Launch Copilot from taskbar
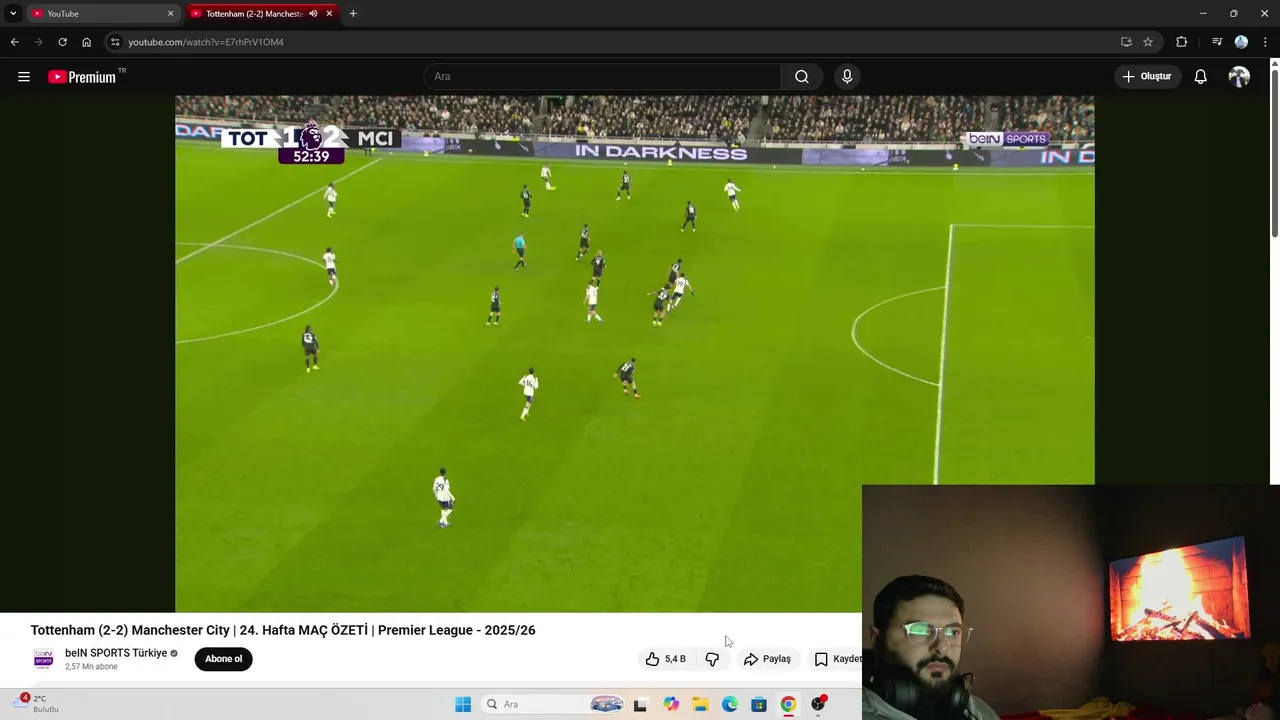 671,704
